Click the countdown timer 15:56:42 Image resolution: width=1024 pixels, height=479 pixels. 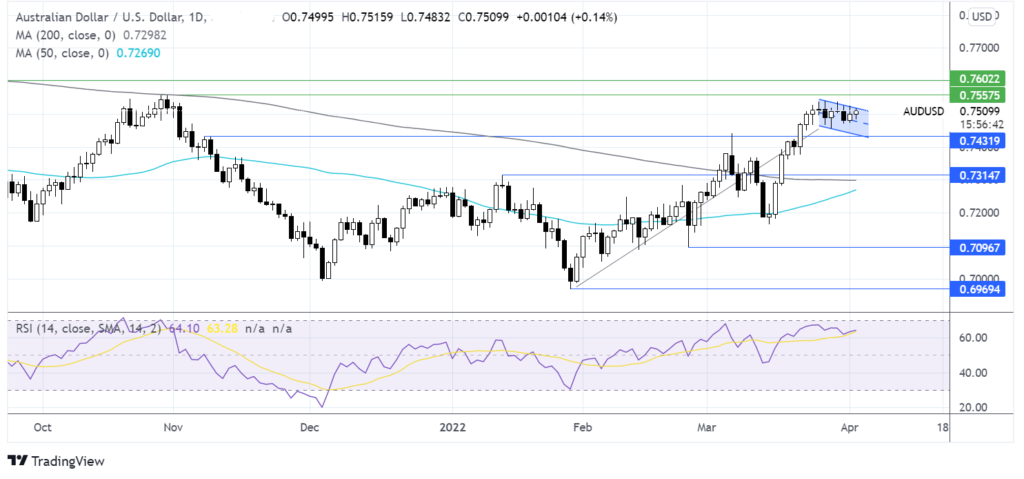coord(980,123)
